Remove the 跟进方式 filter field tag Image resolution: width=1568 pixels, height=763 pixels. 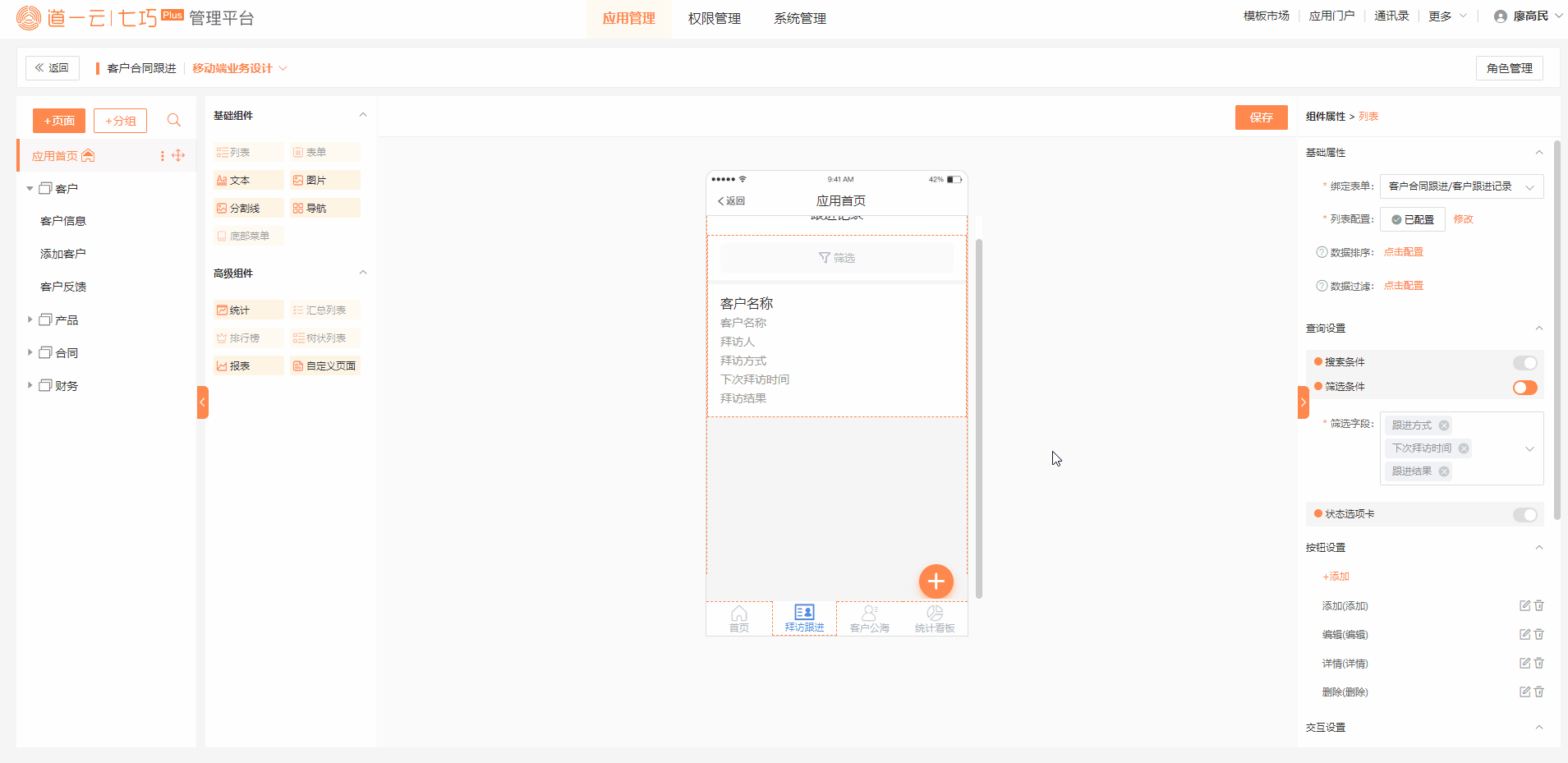coord(1444,425)
